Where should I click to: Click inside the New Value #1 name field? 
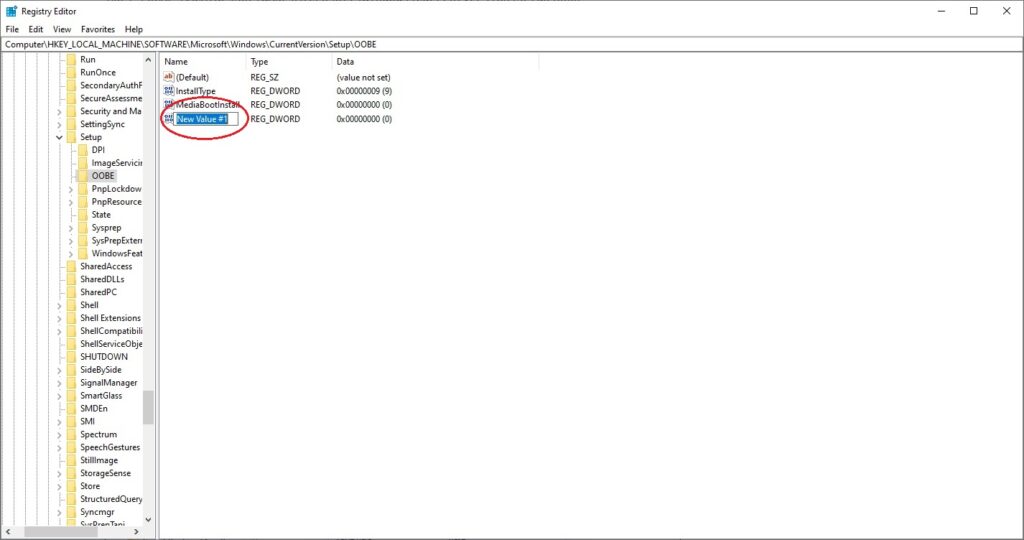[x=207, y=119]
